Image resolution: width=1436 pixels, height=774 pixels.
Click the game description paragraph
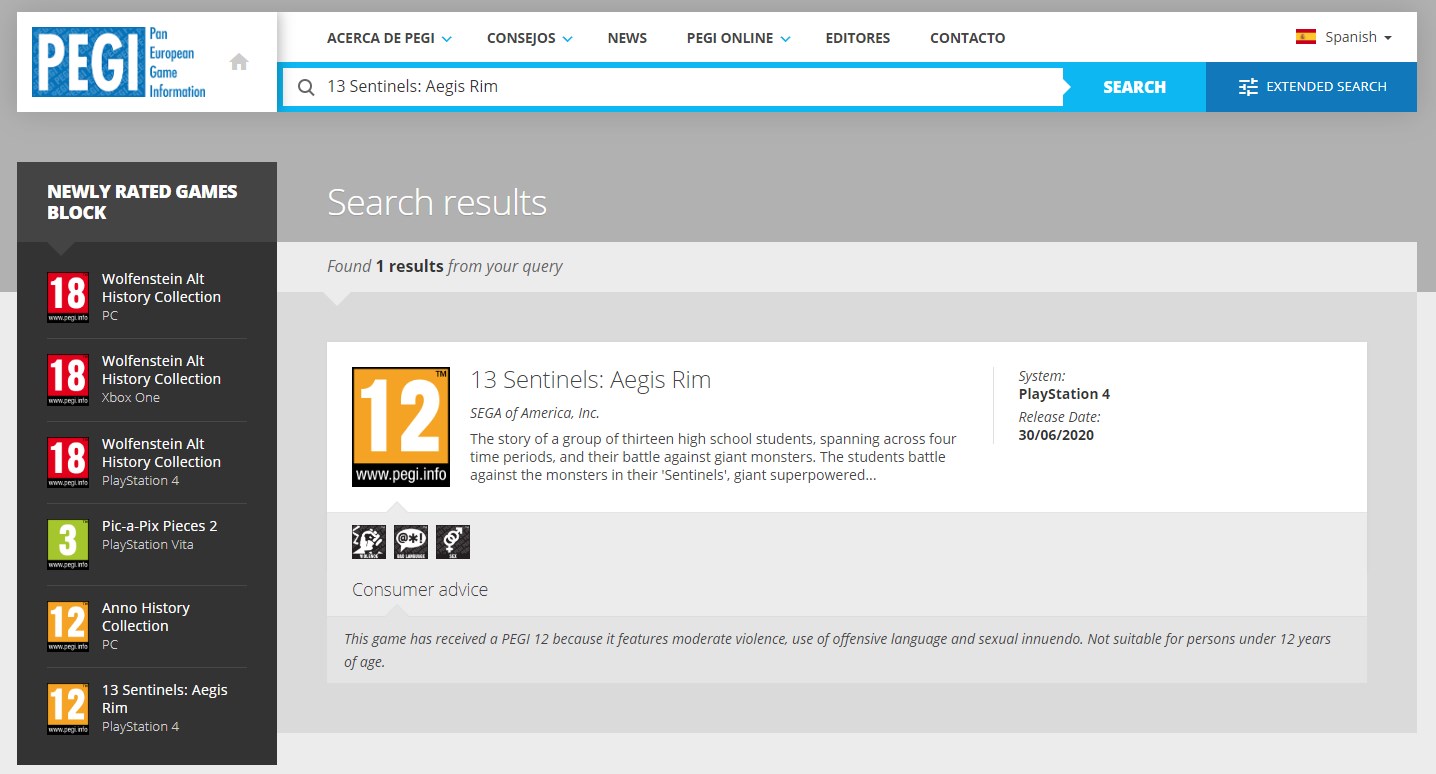coord(714,457)
